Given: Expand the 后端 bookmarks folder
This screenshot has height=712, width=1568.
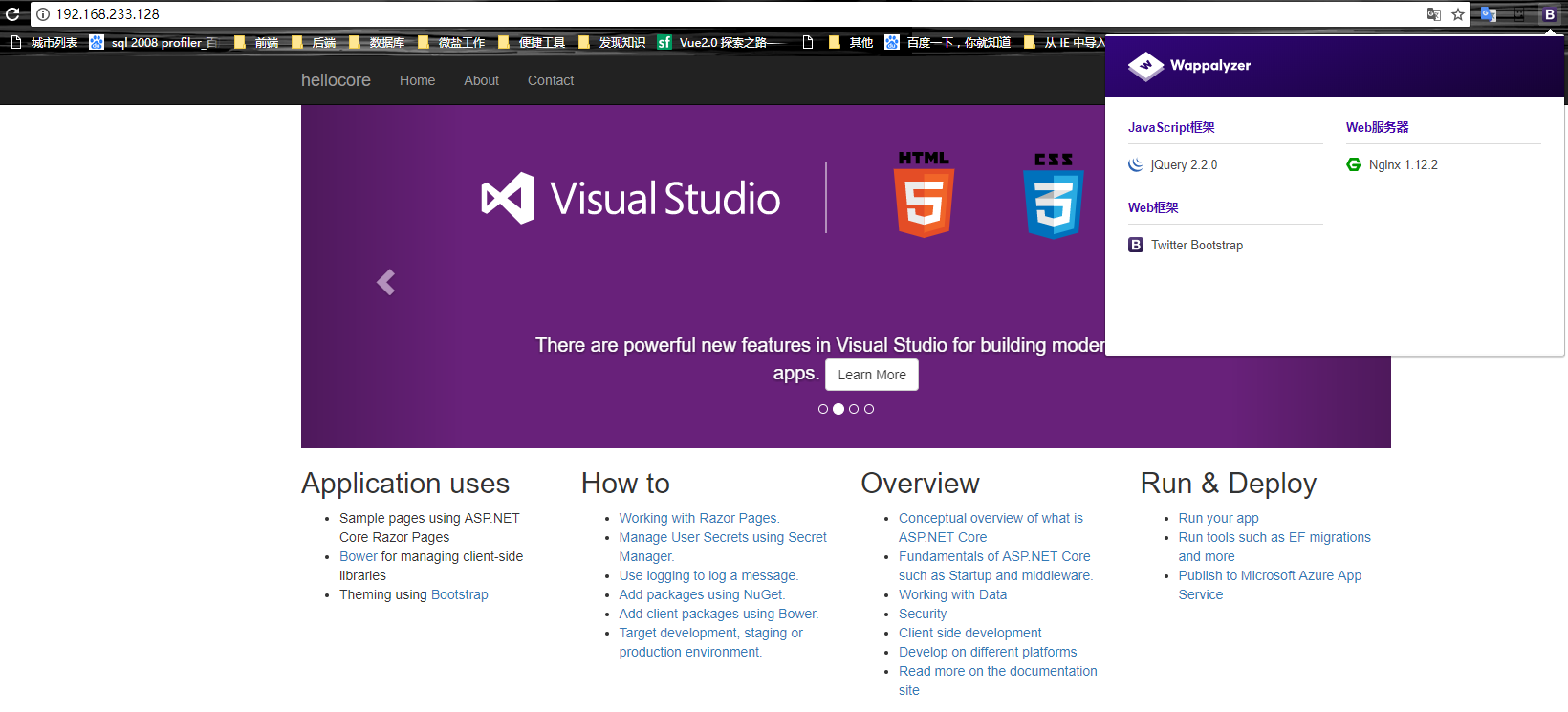Looking at the screenshot, I should (x=314, y=42).
